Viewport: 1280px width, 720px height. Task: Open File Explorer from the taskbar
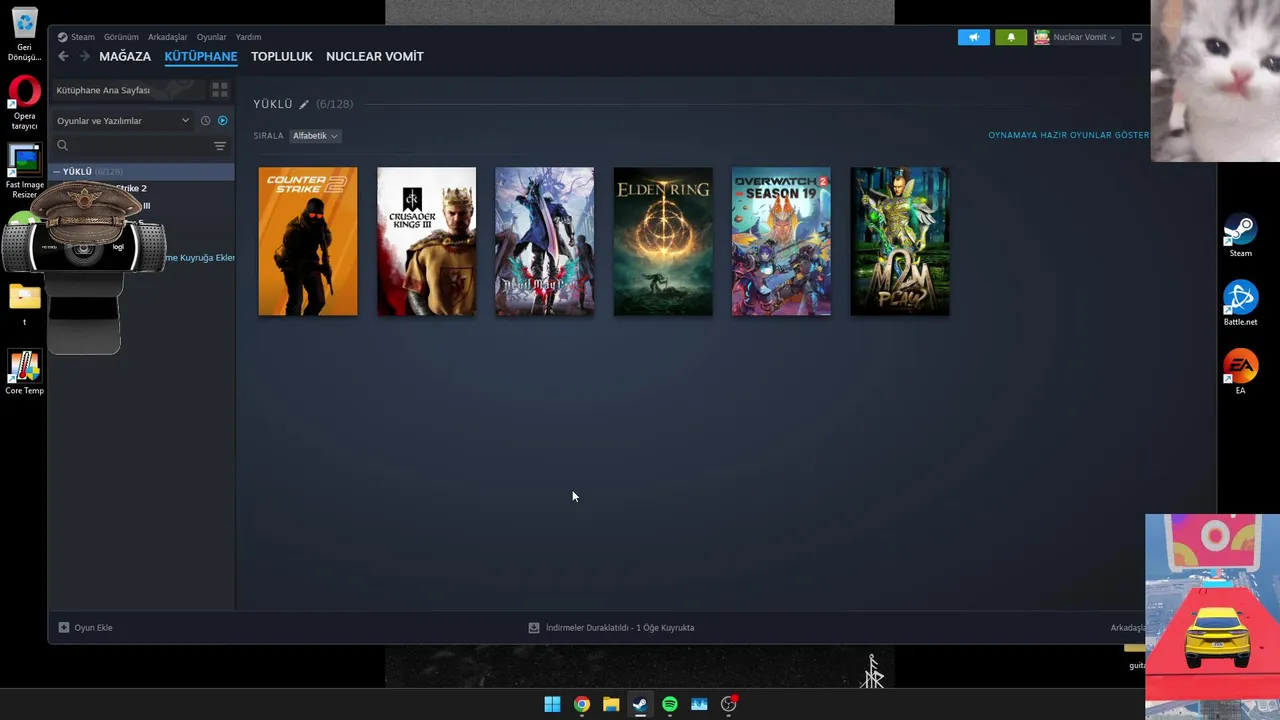tap(611, 704)
